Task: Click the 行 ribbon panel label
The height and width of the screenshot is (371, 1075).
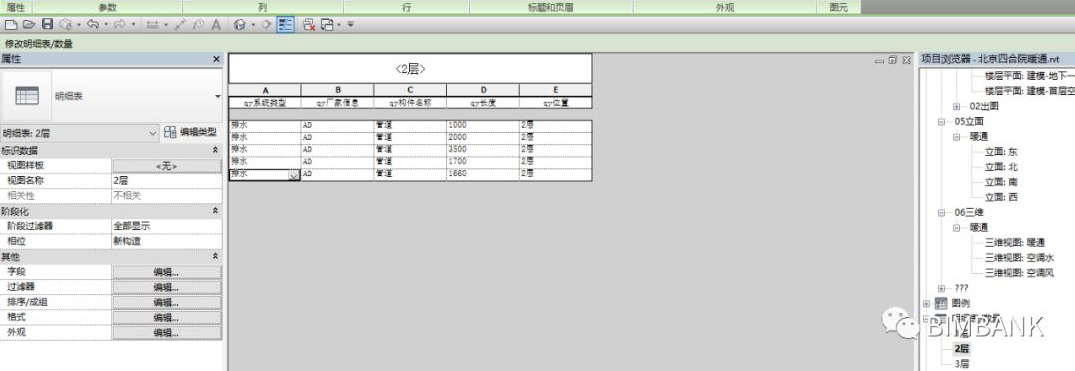Action: click(x=407, y=7)
